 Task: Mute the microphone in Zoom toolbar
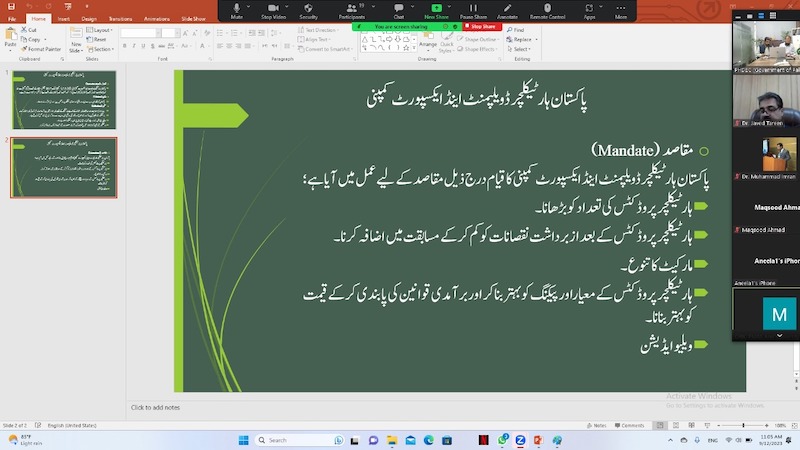coord(237,10)
